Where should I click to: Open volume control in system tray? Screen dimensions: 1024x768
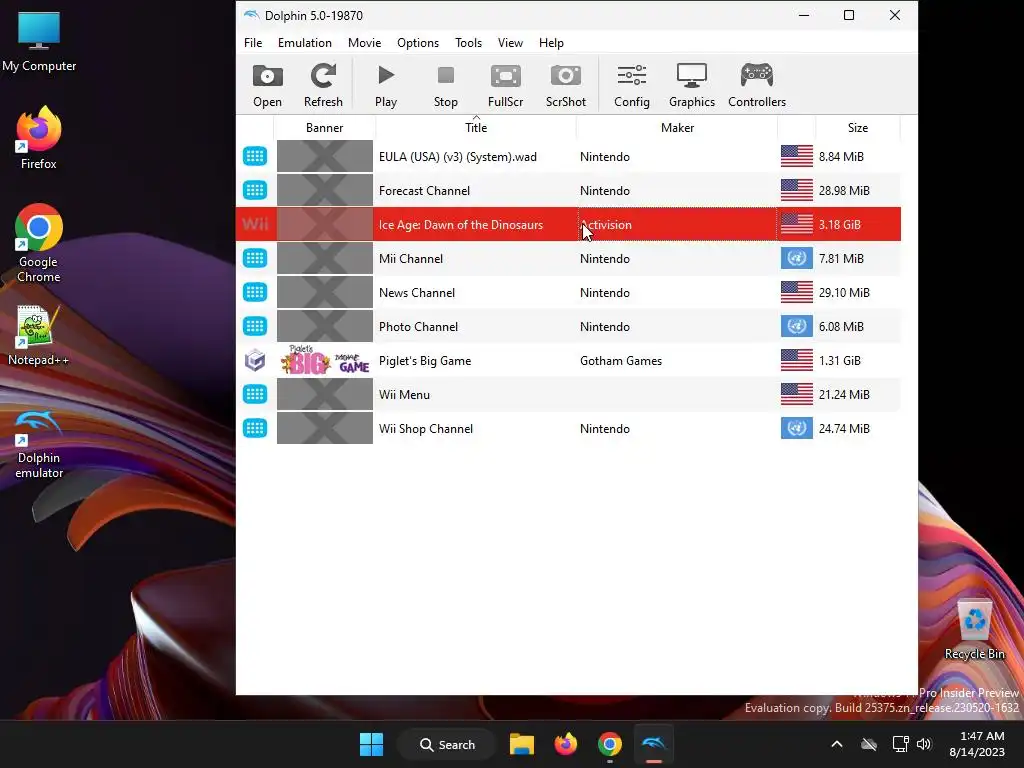coord(923,744)
